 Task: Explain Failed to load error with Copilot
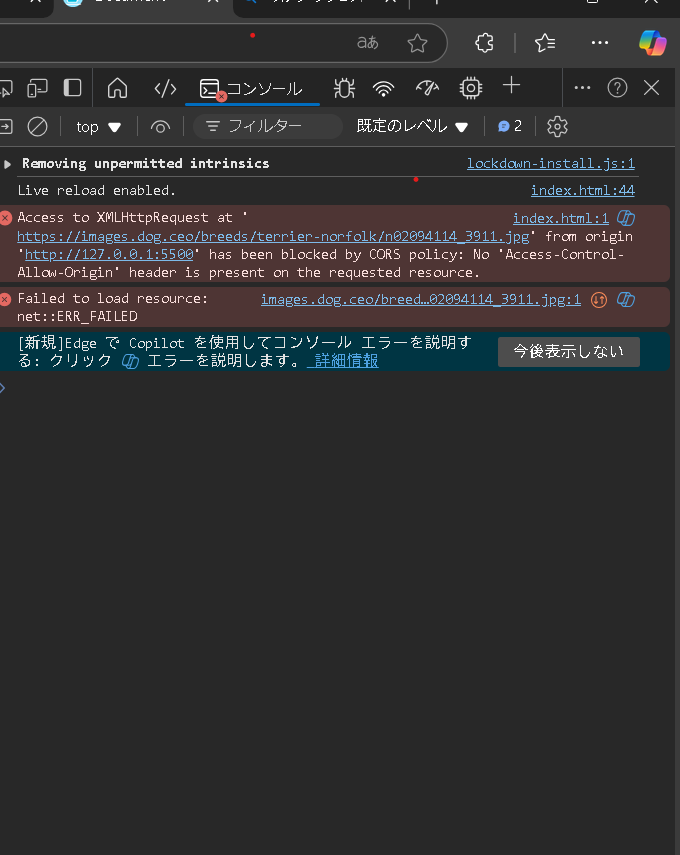point(626,299)
